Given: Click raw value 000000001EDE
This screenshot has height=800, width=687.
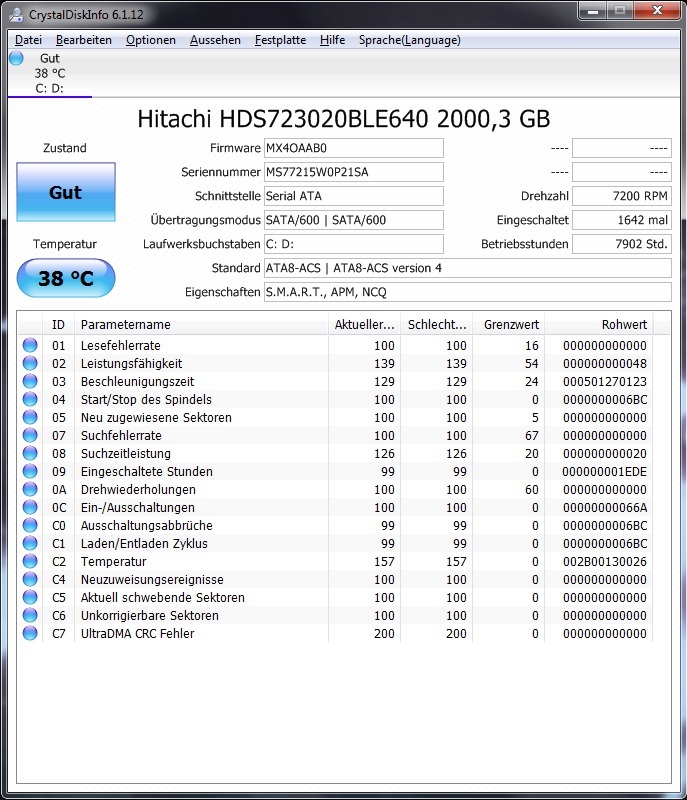Looking at the screenshot, I should tap(604, 471).
